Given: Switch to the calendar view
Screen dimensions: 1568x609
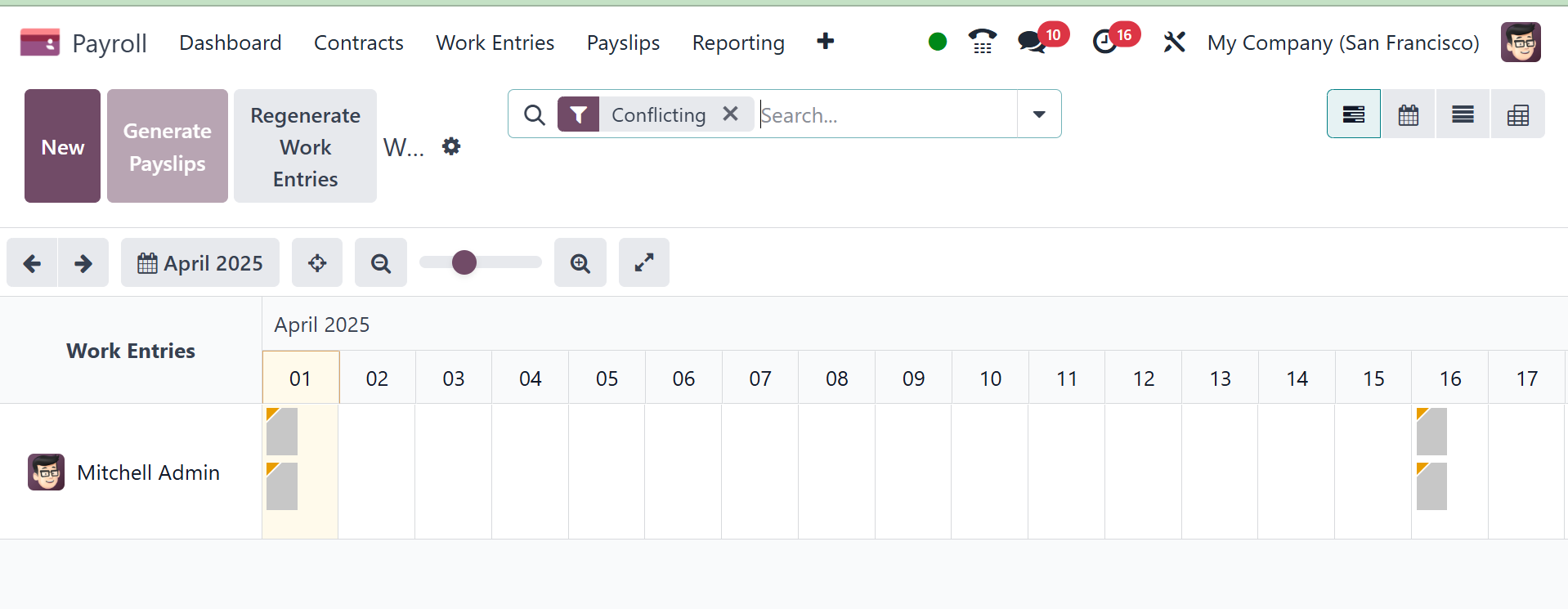Looking at the screenshot, I should click(x=1409, y=114).
